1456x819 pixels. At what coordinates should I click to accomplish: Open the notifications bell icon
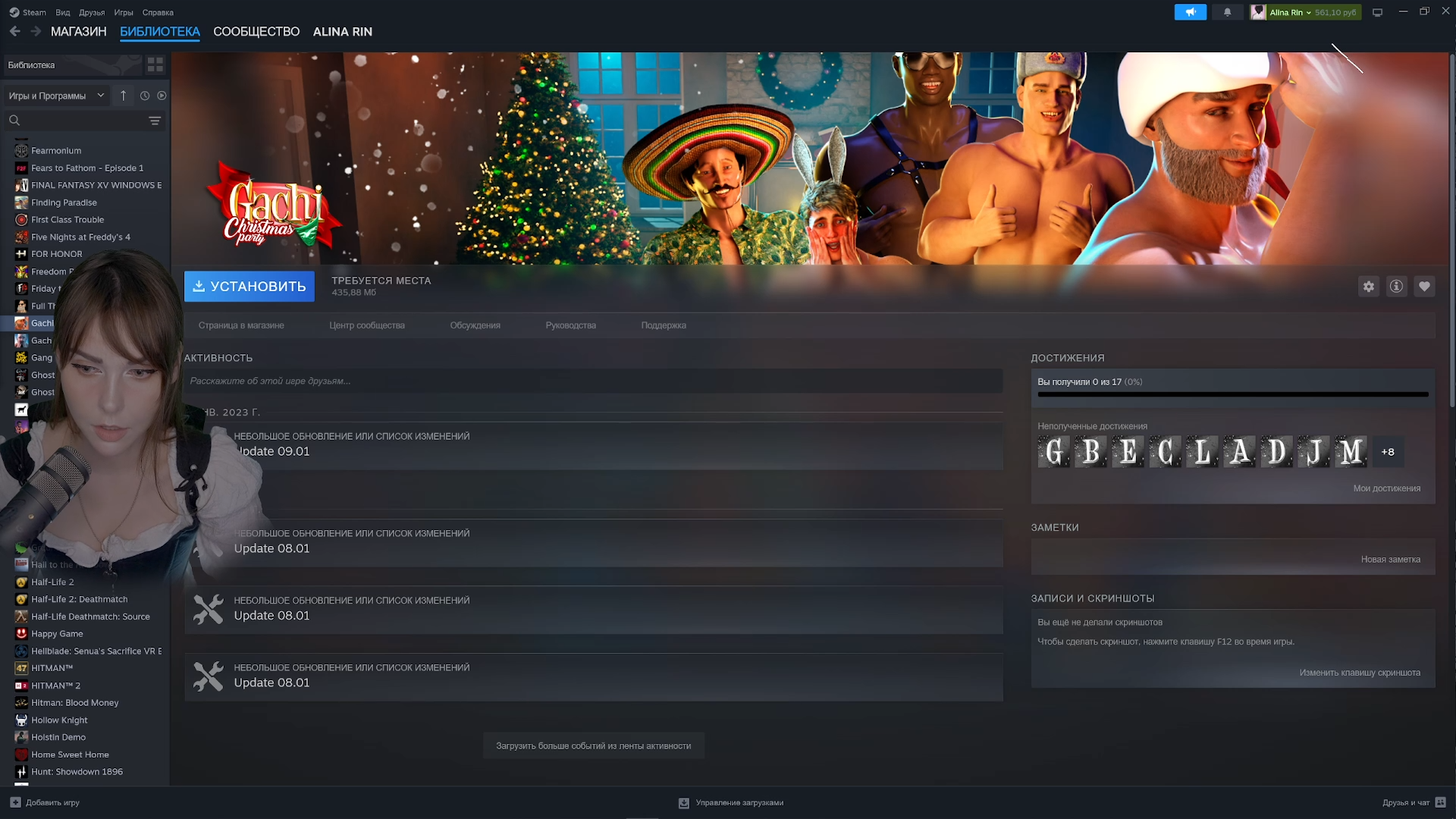pyautogui.click(x=1227, y=12)
